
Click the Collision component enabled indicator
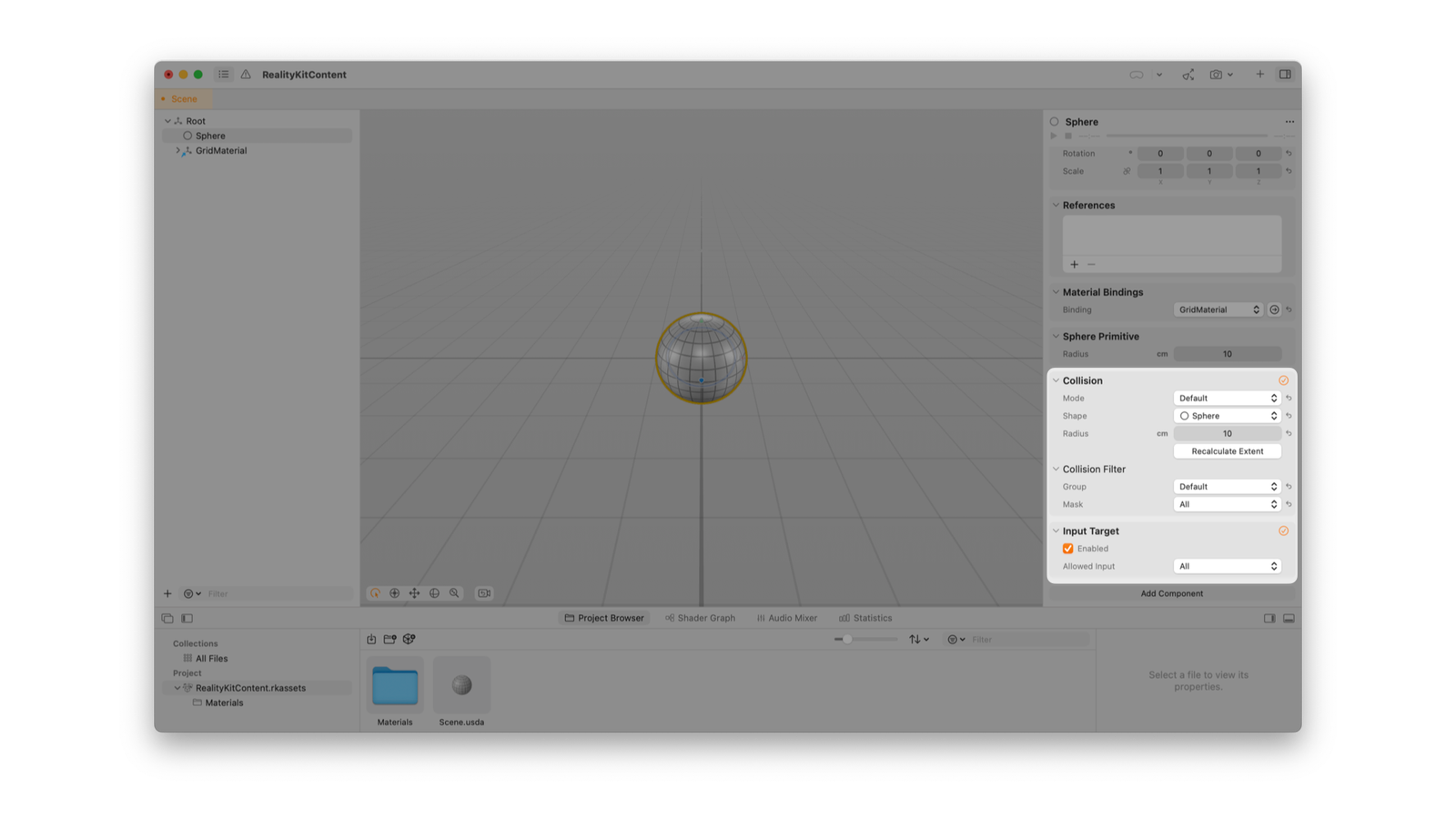[1284, 380]
